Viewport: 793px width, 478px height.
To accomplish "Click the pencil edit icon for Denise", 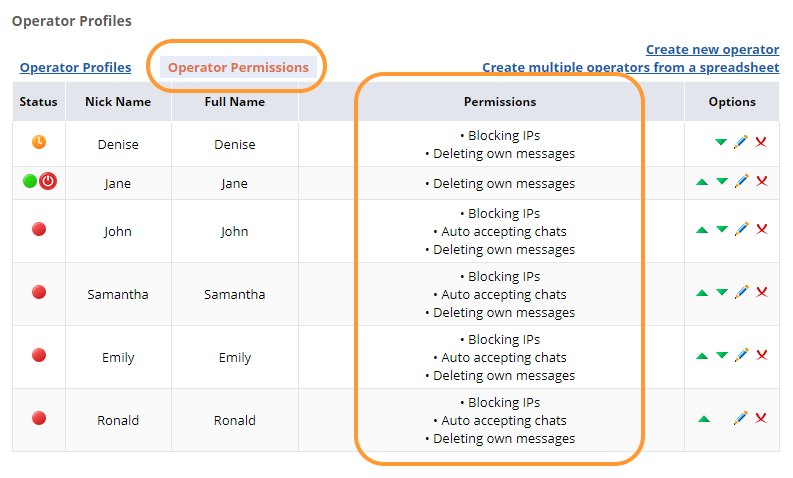I will pyautogui.click(x=741, y=143).
